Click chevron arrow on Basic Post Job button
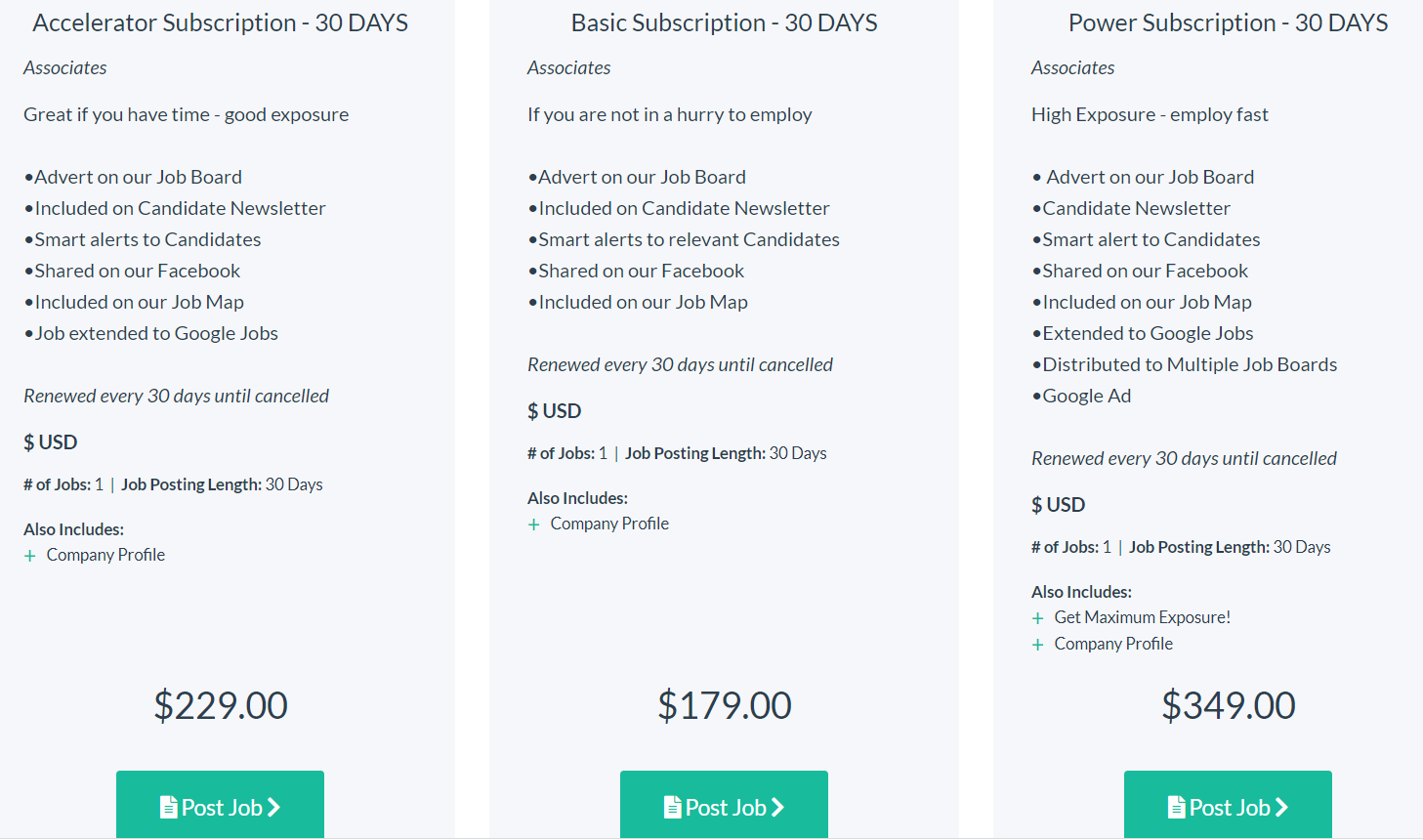Screen dimensions: 1423x840 coord(778,808)
